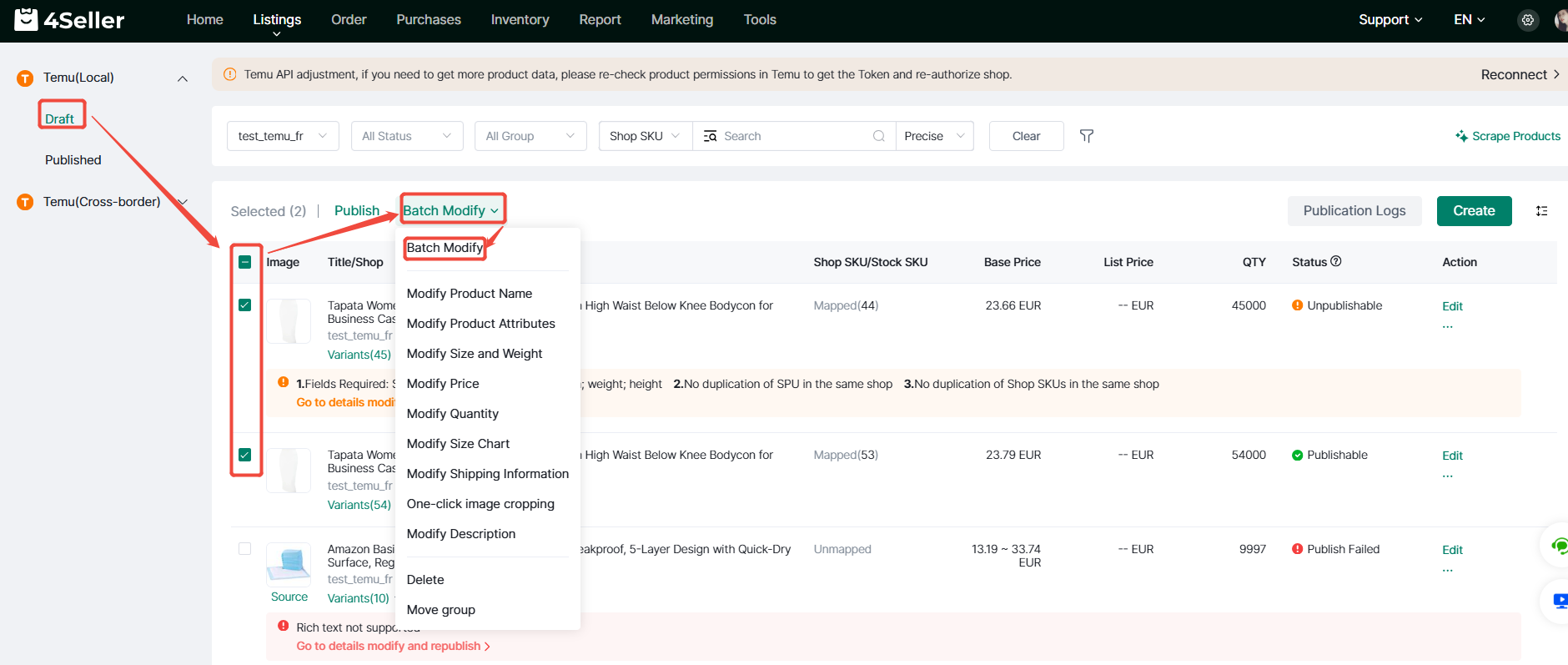Open the Shop SKU search type dropdown

[x=646, y=136]
